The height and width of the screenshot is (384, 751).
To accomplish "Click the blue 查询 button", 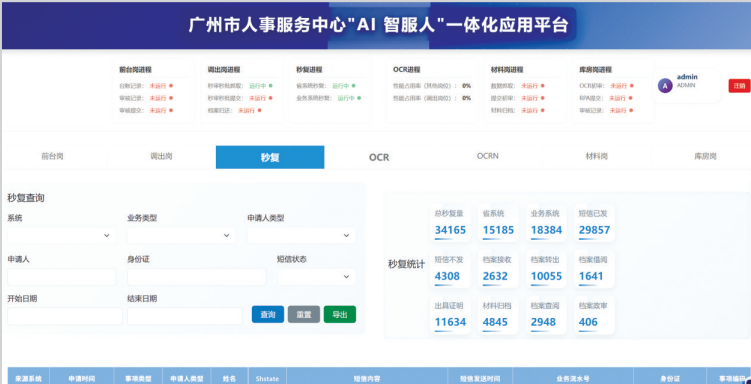I will [268, 315].
